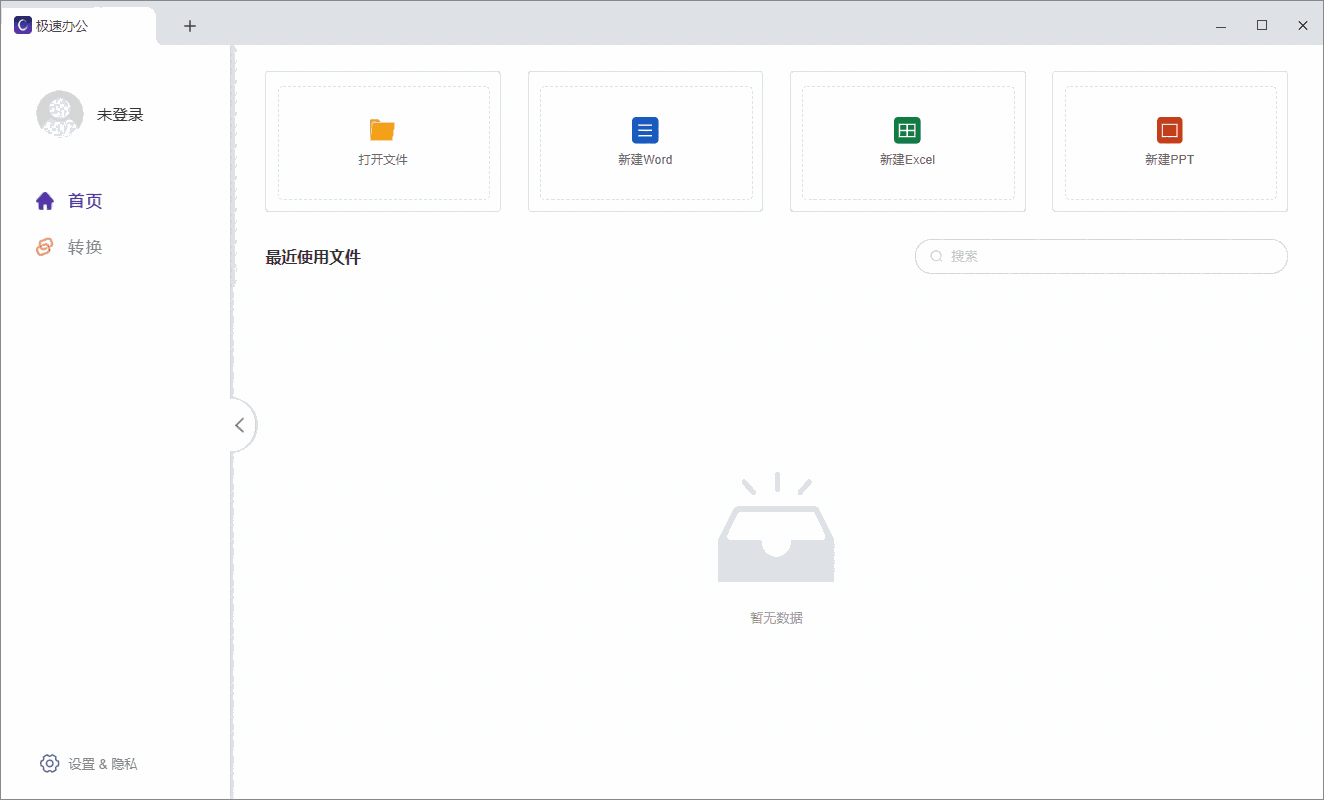Open a file with the folder icon
This screenshot has height=800, width=1324.
click(382, 130)
